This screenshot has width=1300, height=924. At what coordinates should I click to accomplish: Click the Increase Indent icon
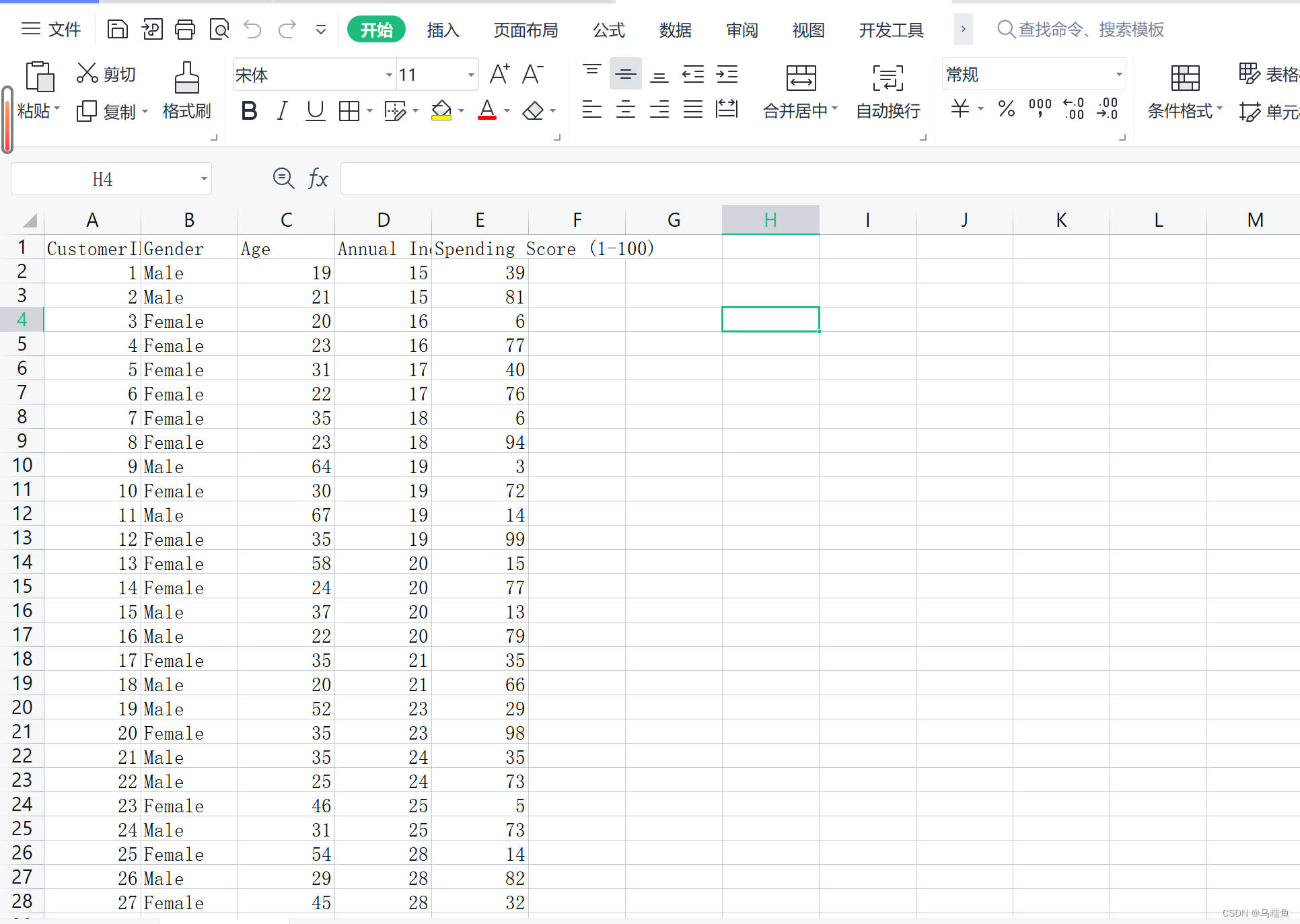point(727,74)
